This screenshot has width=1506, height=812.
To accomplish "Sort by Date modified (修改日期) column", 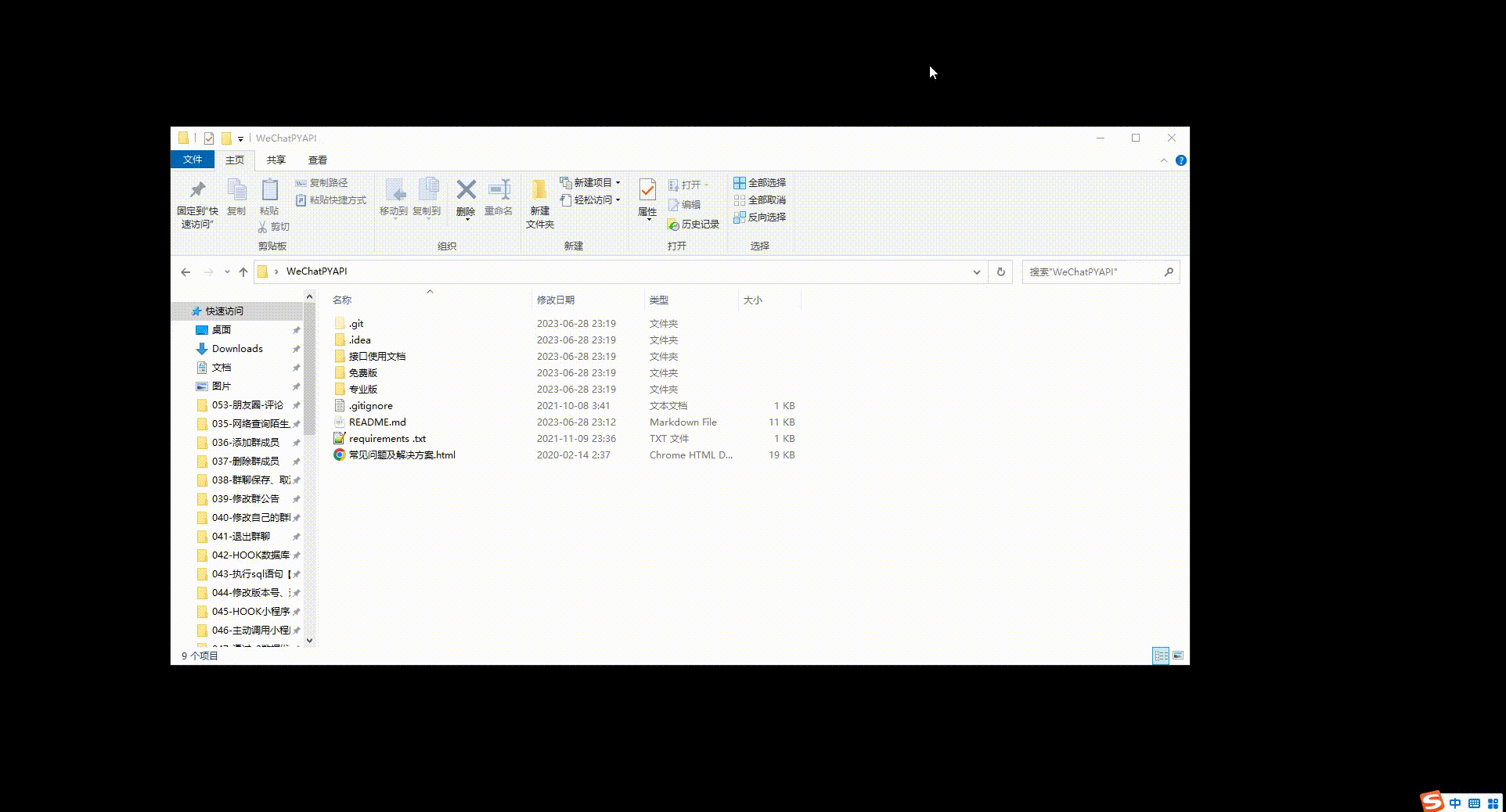I will click(x=556, y=300).
